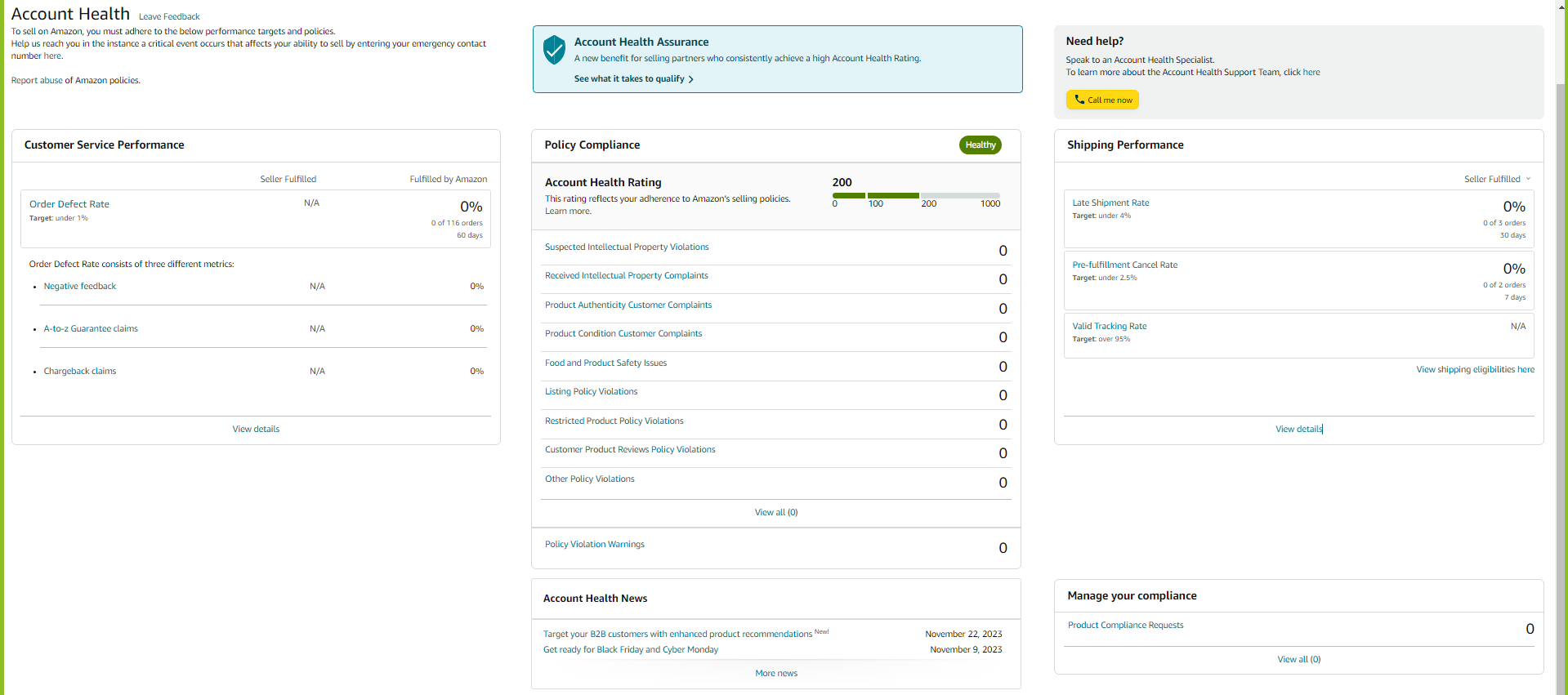Open Chargeback claims link
This screenshot has width=1568, height=695.
(x=80, y=371)
